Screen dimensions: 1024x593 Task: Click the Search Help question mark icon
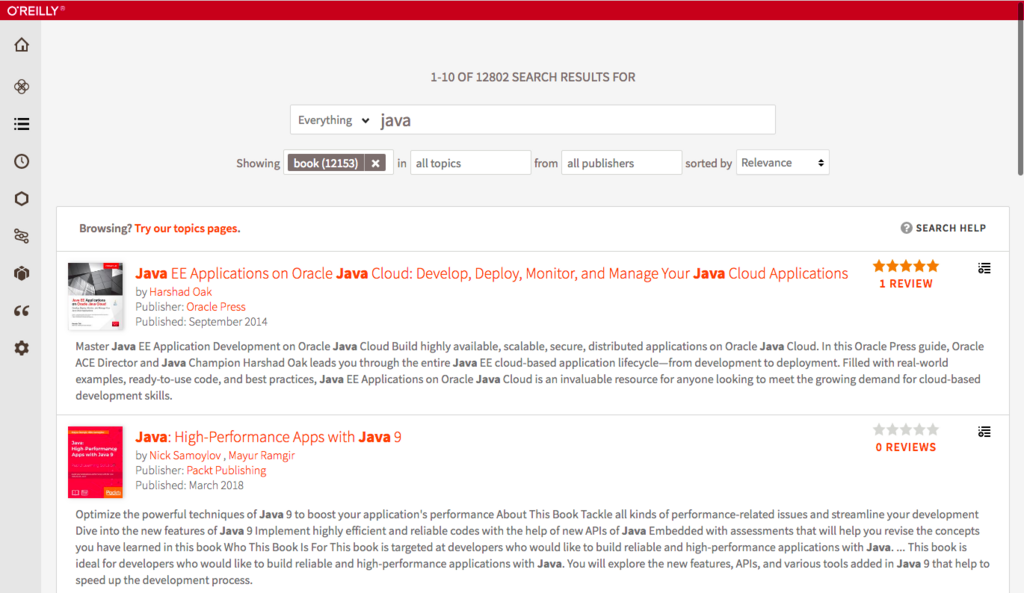click(906, 228)
